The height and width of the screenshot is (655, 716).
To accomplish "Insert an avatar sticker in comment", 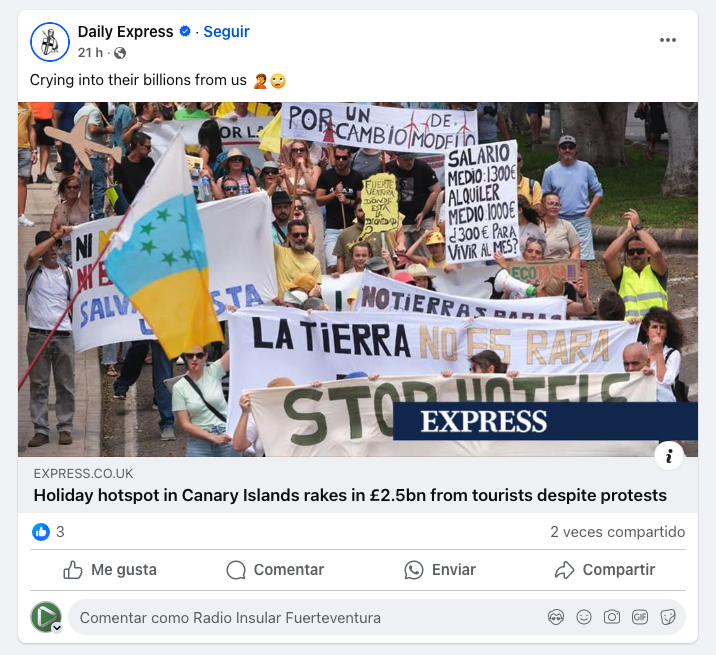I will (x=556, y=618).
